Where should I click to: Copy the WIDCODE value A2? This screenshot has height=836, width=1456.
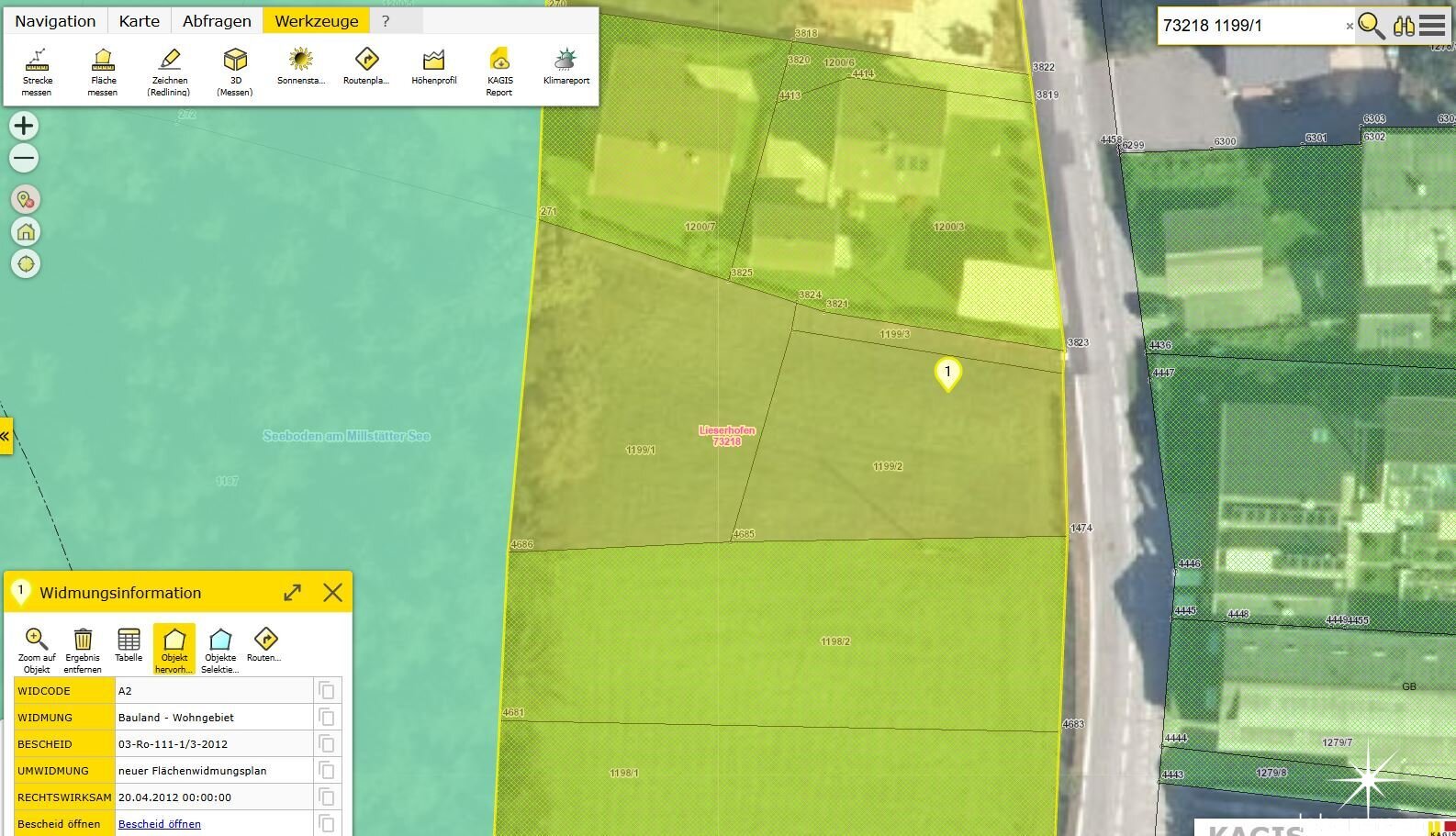point(326,691)
